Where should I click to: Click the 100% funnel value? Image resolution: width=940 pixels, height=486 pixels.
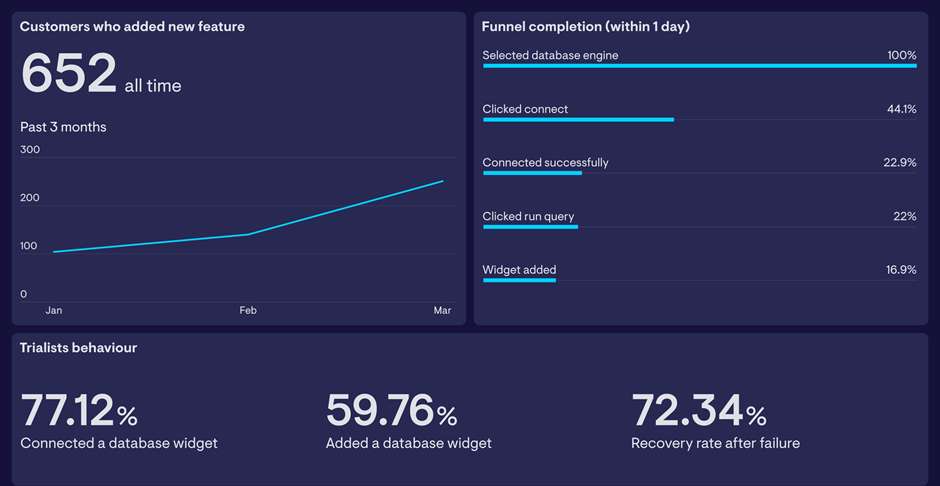901,56
